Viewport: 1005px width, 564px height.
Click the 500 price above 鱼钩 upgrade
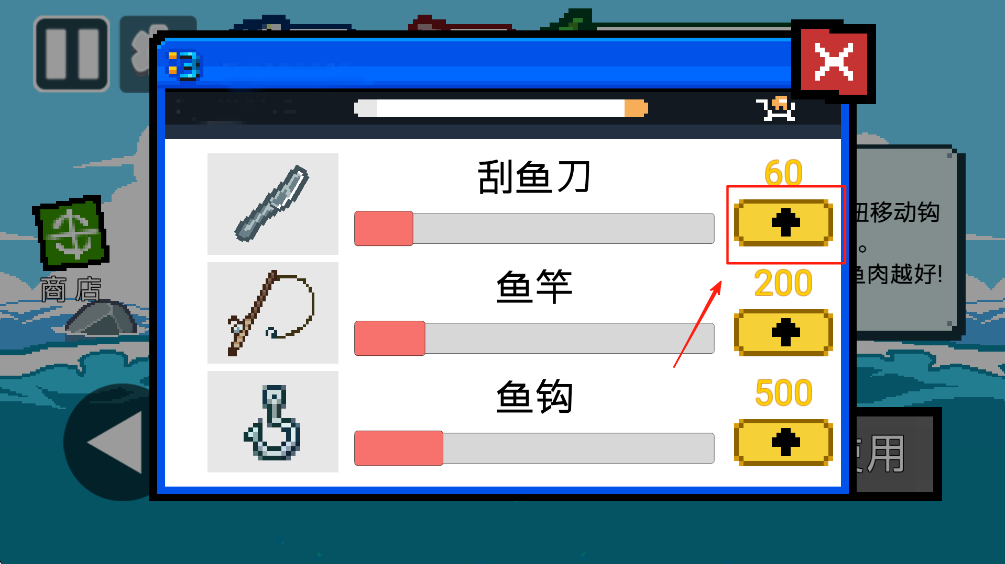pyautogui.click(x=784, y=393)
